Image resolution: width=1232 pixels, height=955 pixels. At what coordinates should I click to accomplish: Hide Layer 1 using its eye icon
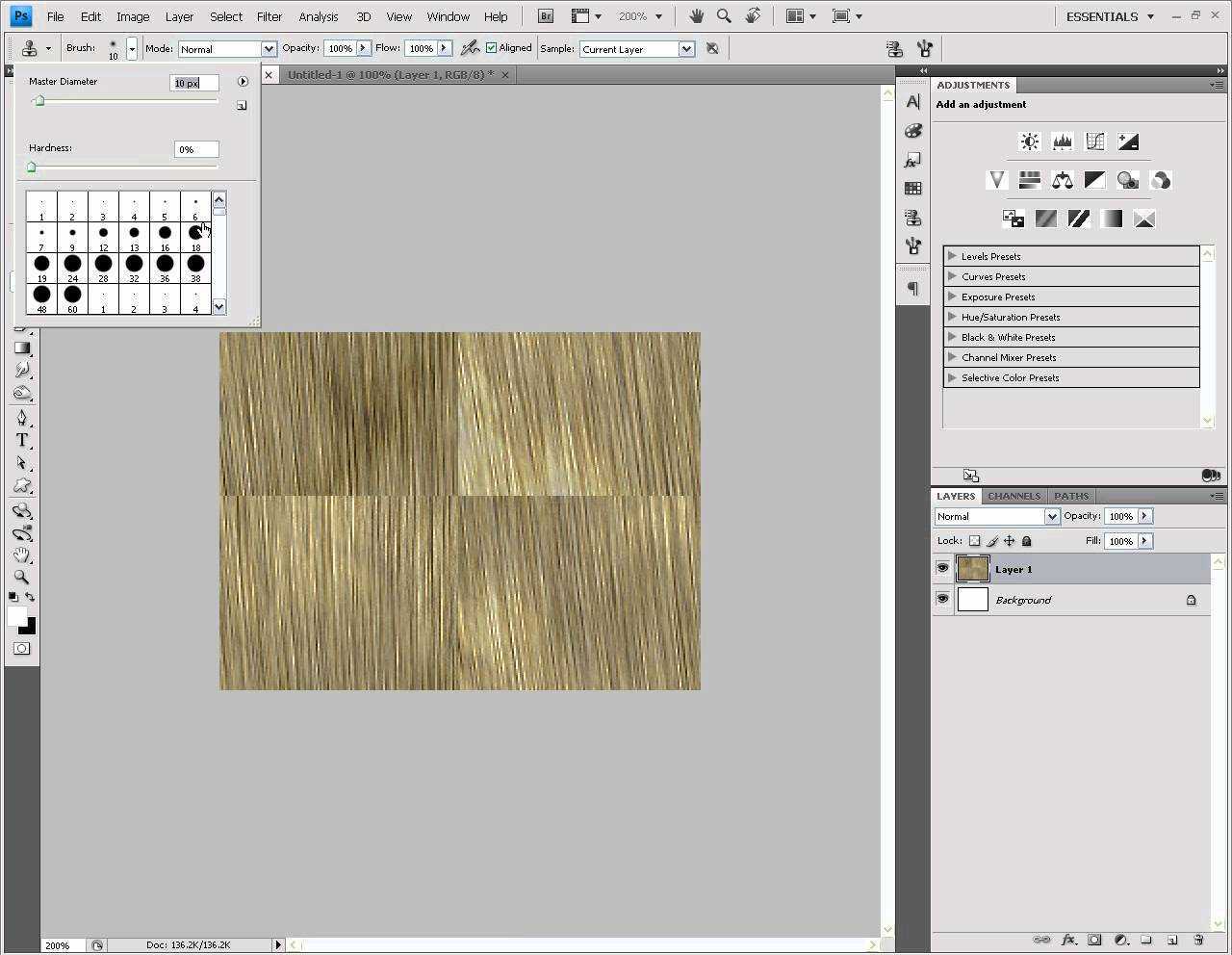pyautogui.click(x=942, y=569)
